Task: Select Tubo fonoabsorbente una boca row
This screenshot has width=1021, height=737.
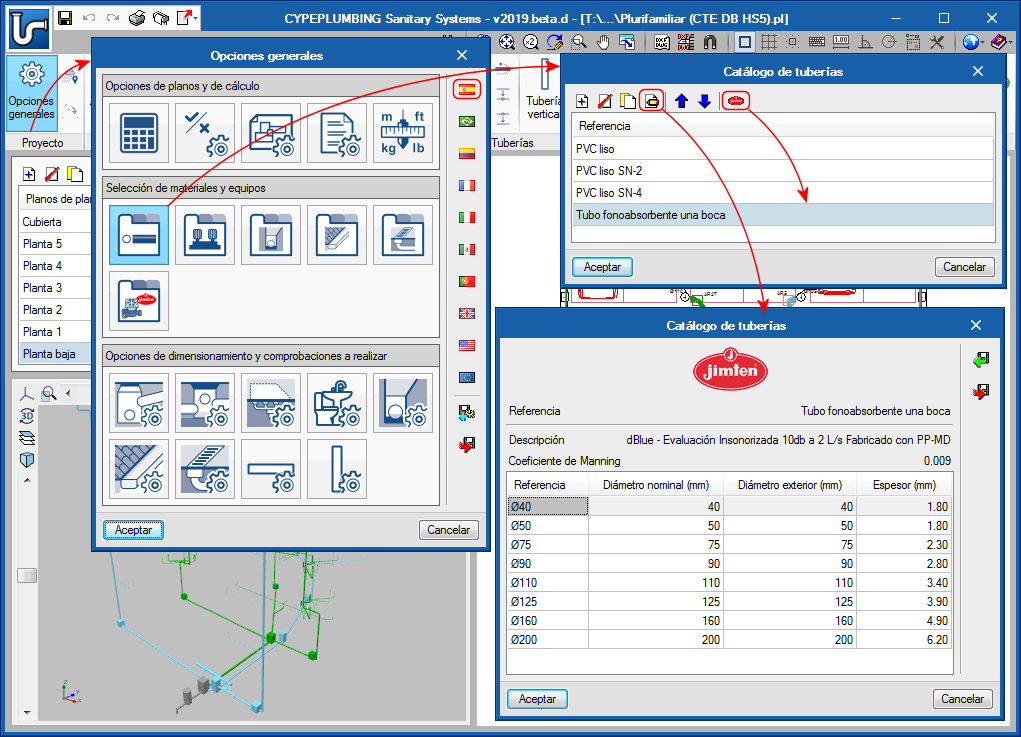Action: [x=783, y=215]
